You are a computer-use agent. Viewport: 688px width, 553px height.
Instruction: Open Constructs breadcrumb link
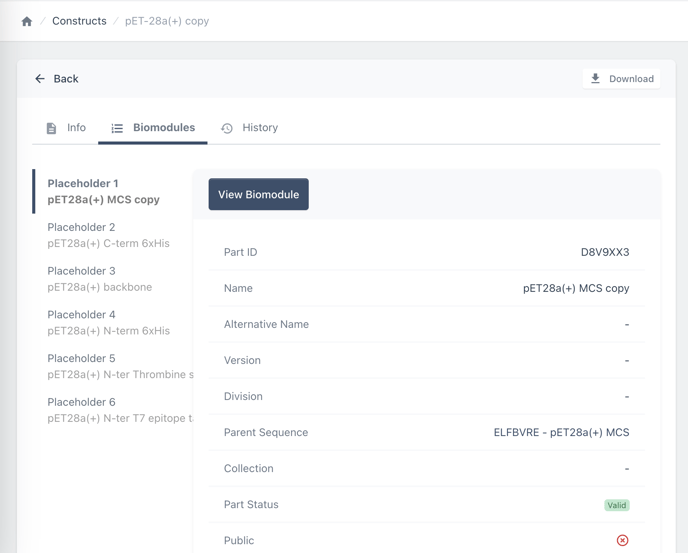(x=79, y=21)
